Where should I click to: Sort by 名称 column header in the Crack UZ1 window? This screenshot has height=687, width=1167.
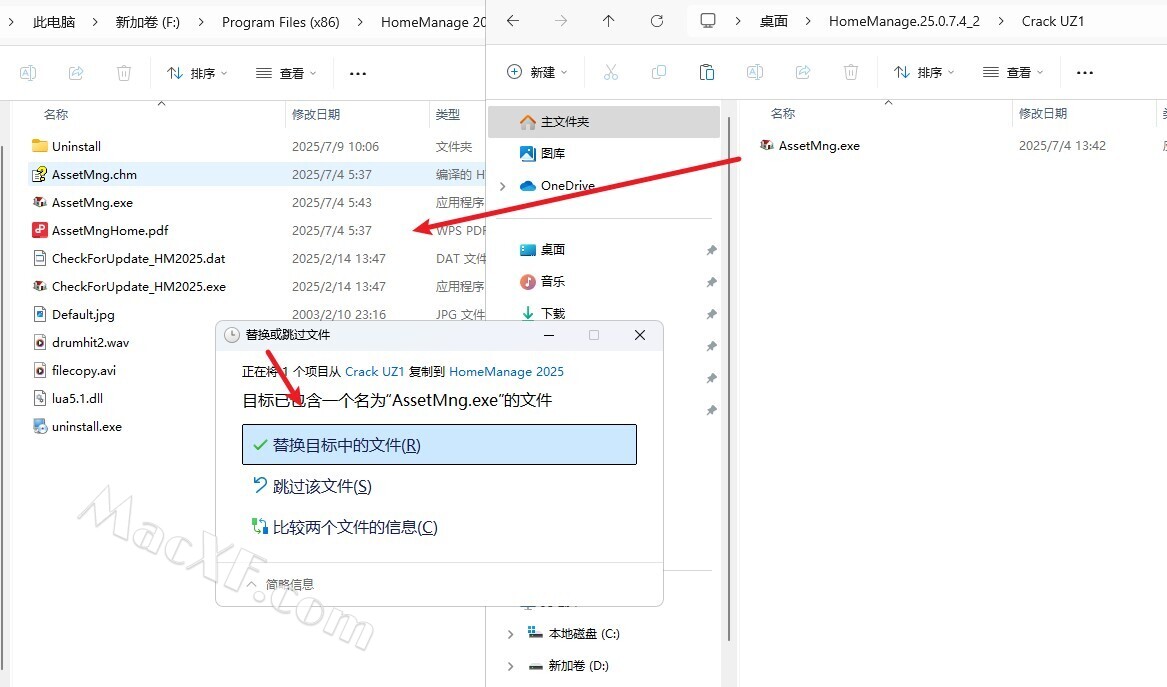[783, 114]
